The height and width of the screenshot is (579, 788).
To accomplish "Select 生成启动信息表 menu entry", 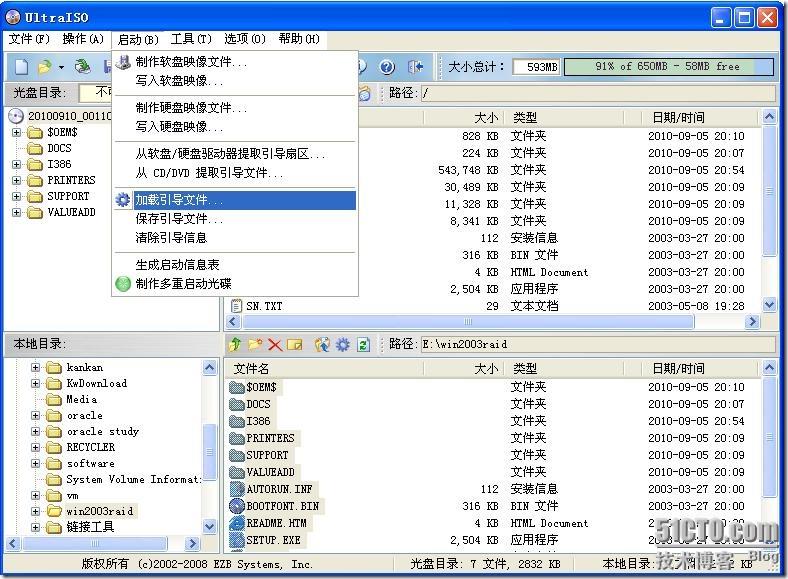I will (x=235, y=265).
